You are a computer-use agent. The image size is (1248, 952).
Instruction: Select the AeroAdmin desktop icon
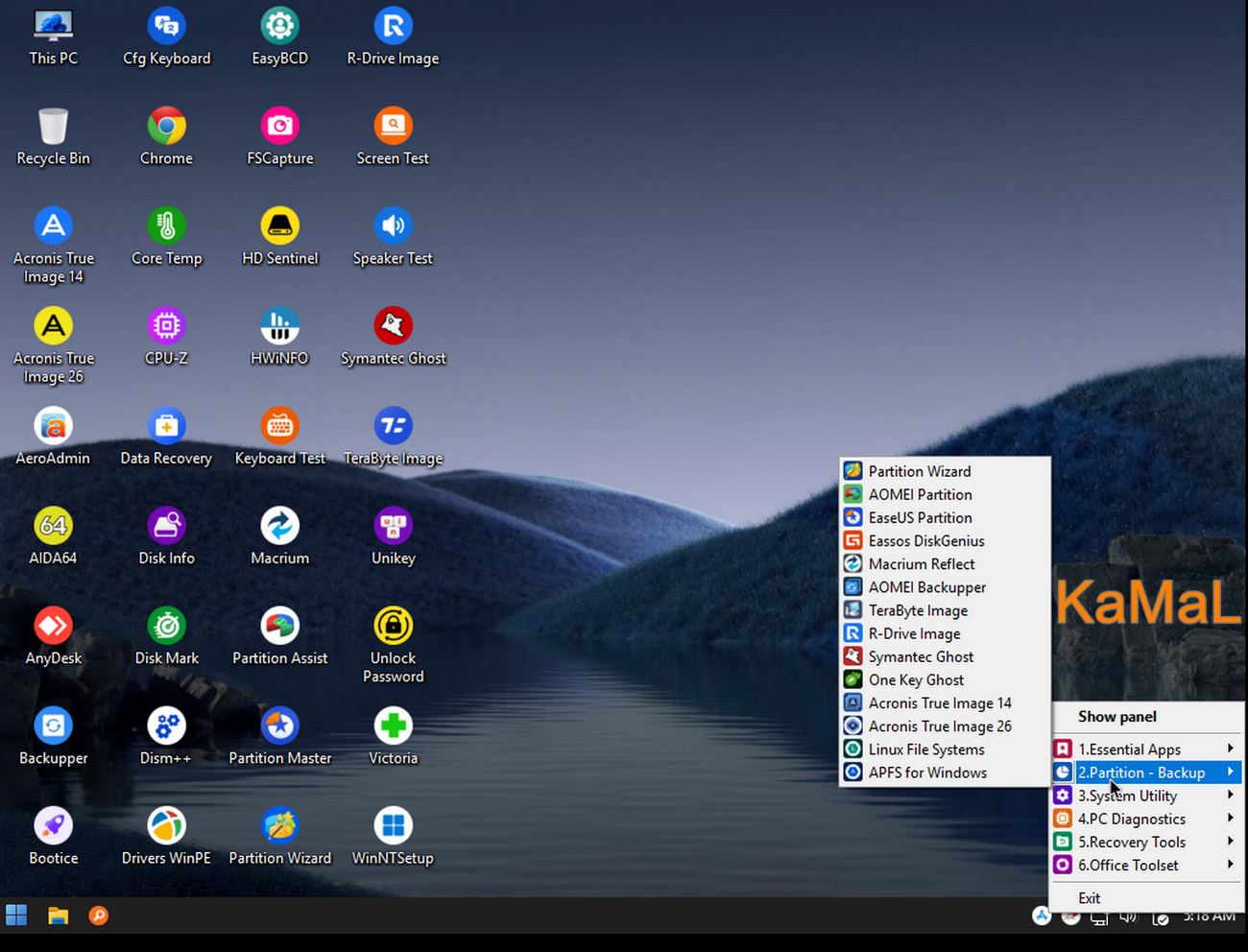tap(54, 438)
